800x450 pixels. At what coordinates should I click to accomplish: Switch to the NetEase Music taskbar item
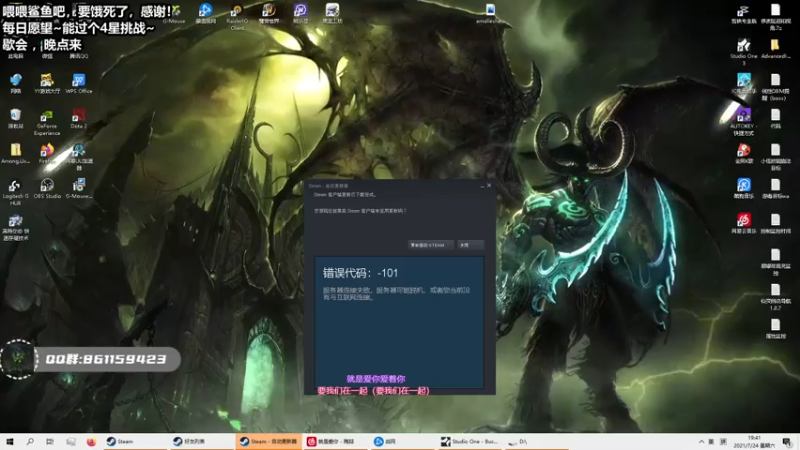click(336, 441)
